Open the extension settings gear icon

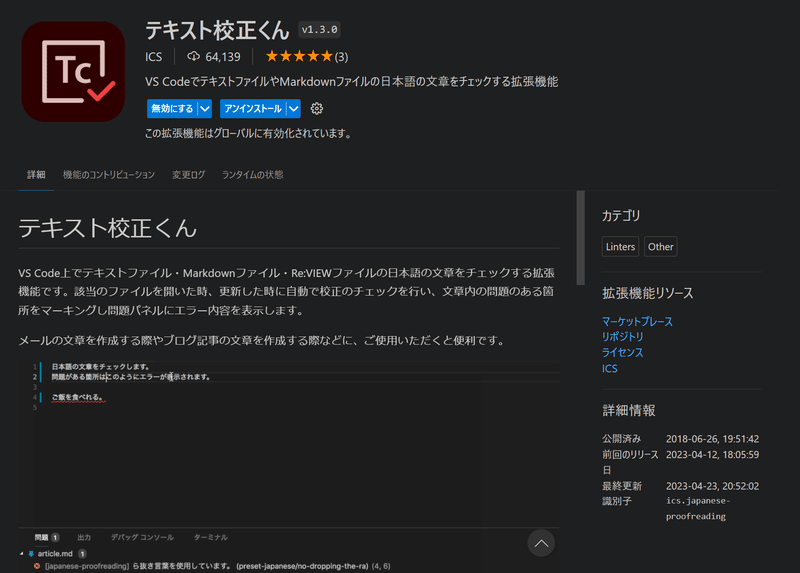(317, 109)
